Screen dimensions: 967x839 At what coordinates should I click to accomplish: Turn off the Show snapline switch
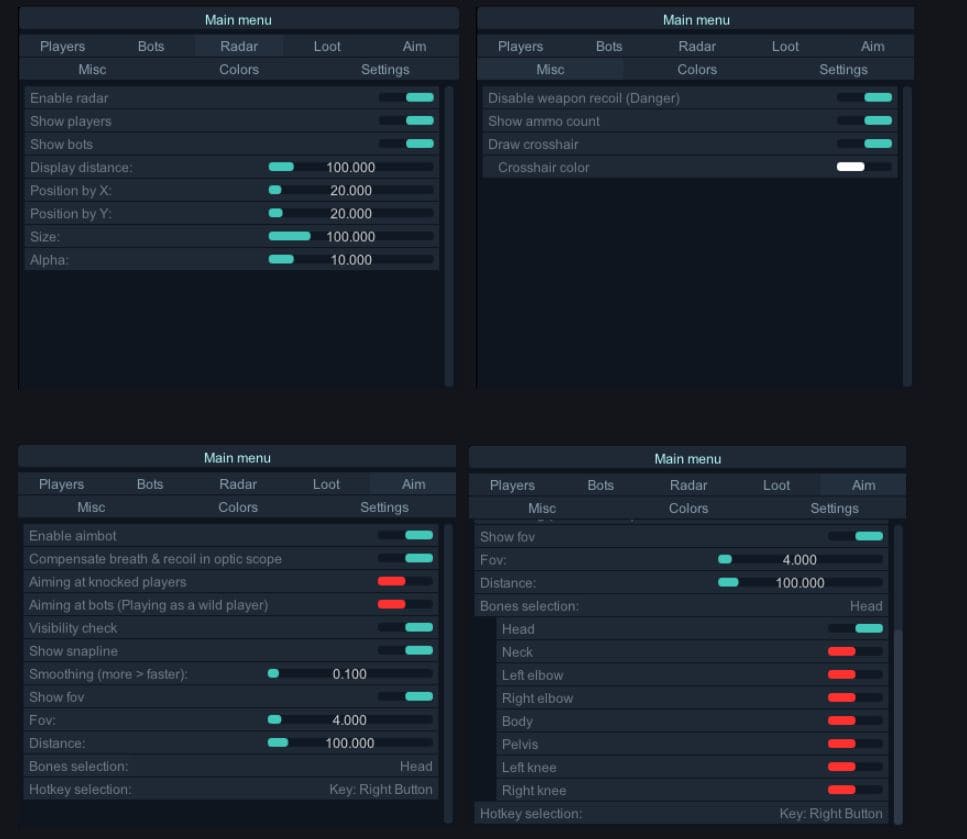tap(405, 651)
